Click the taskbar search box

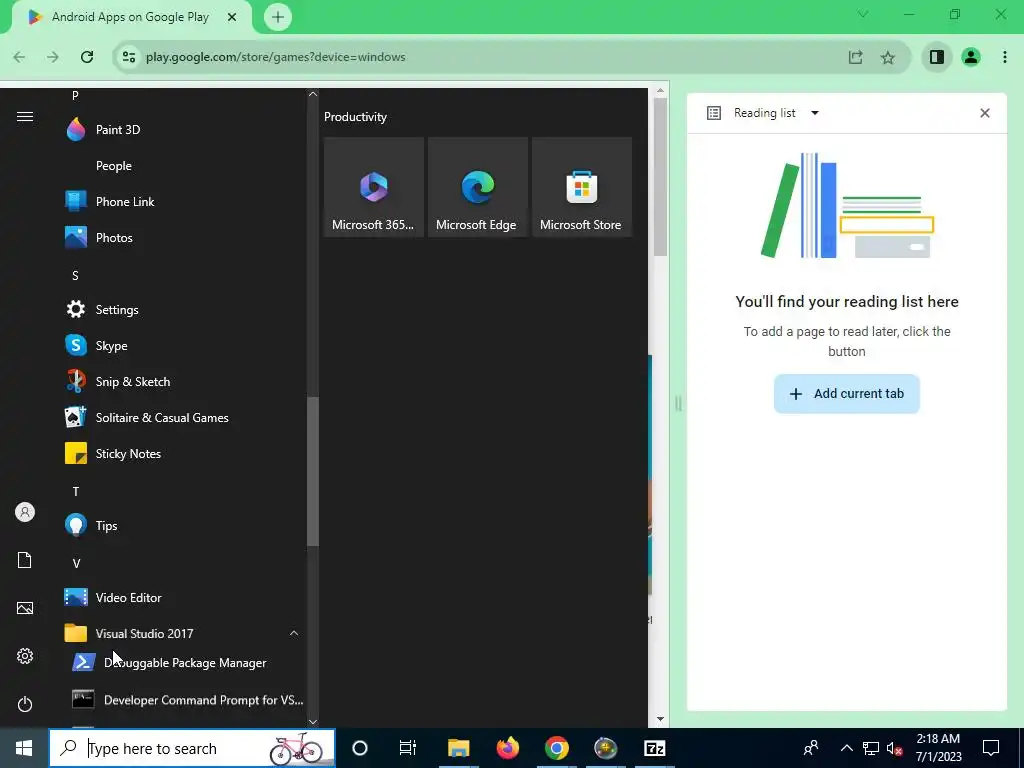[x=192, y=748]
